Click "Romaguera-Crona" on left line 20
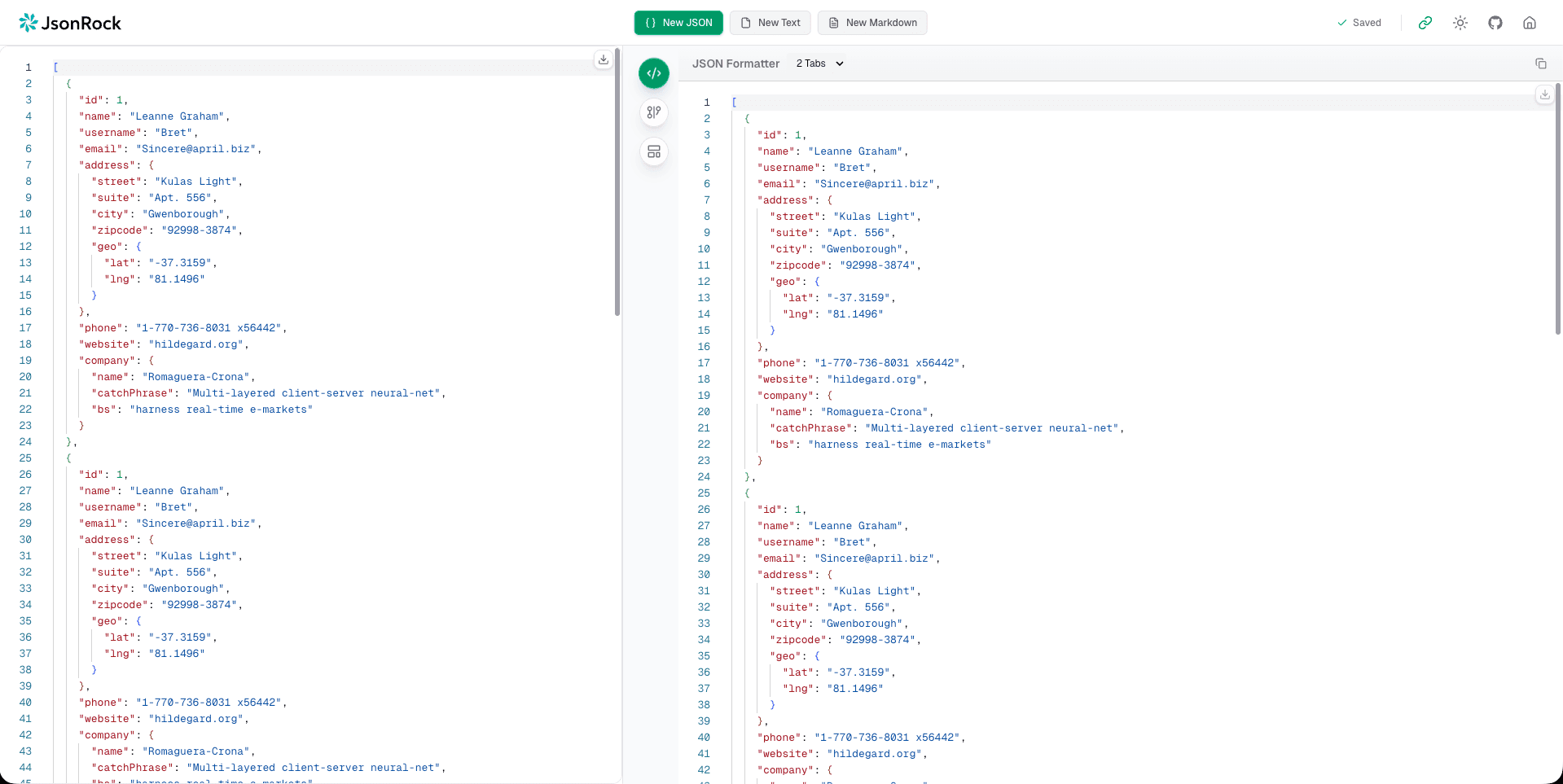The height and width of the screenshot is (784, 1563). (x=196, y=377)
